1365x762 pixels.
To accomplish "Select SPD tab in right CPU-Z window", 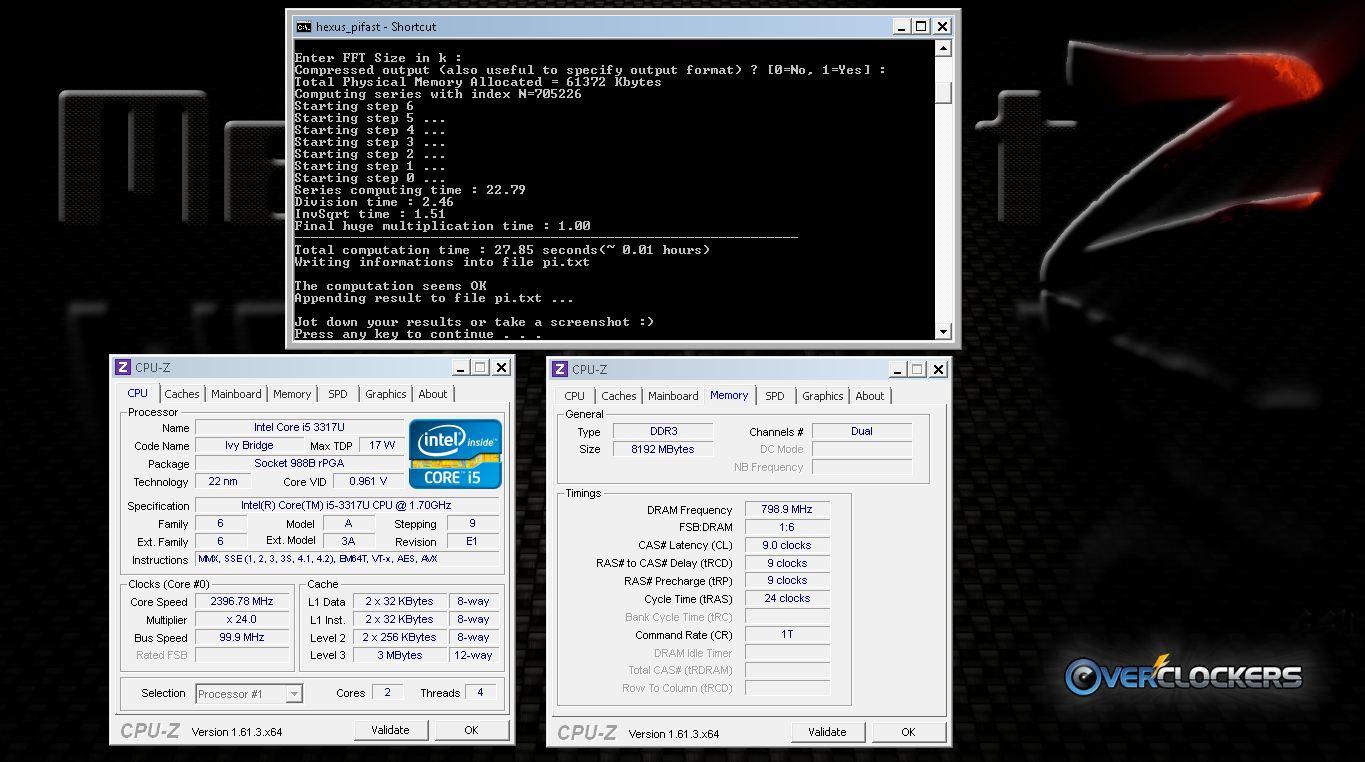I will coord(775,396).
